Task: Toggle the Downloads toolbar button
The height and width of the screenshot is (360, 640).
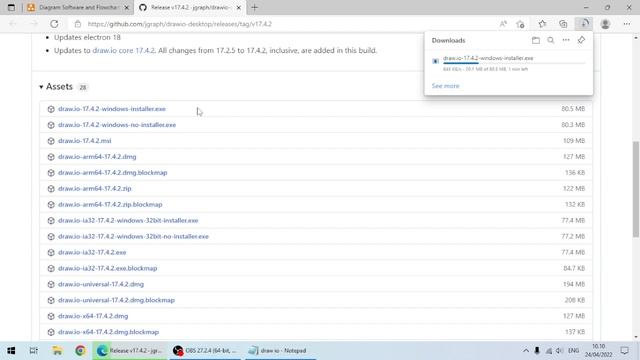Action: point(584,24)
